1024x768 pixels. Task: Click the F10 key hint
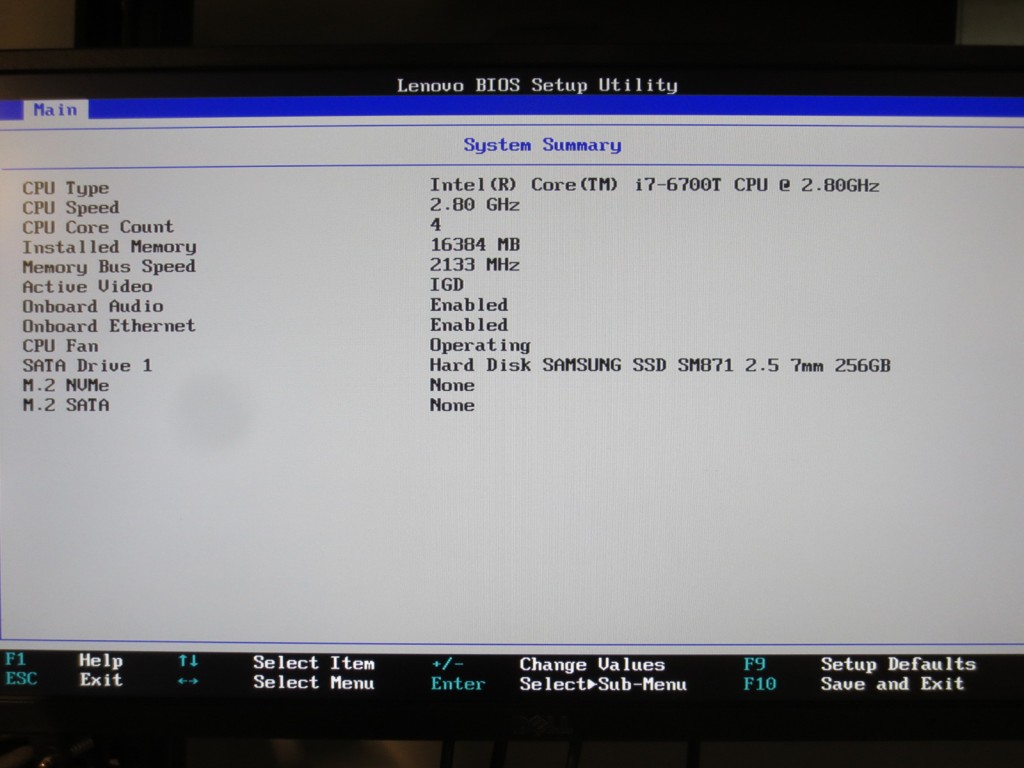coord(760,684)
